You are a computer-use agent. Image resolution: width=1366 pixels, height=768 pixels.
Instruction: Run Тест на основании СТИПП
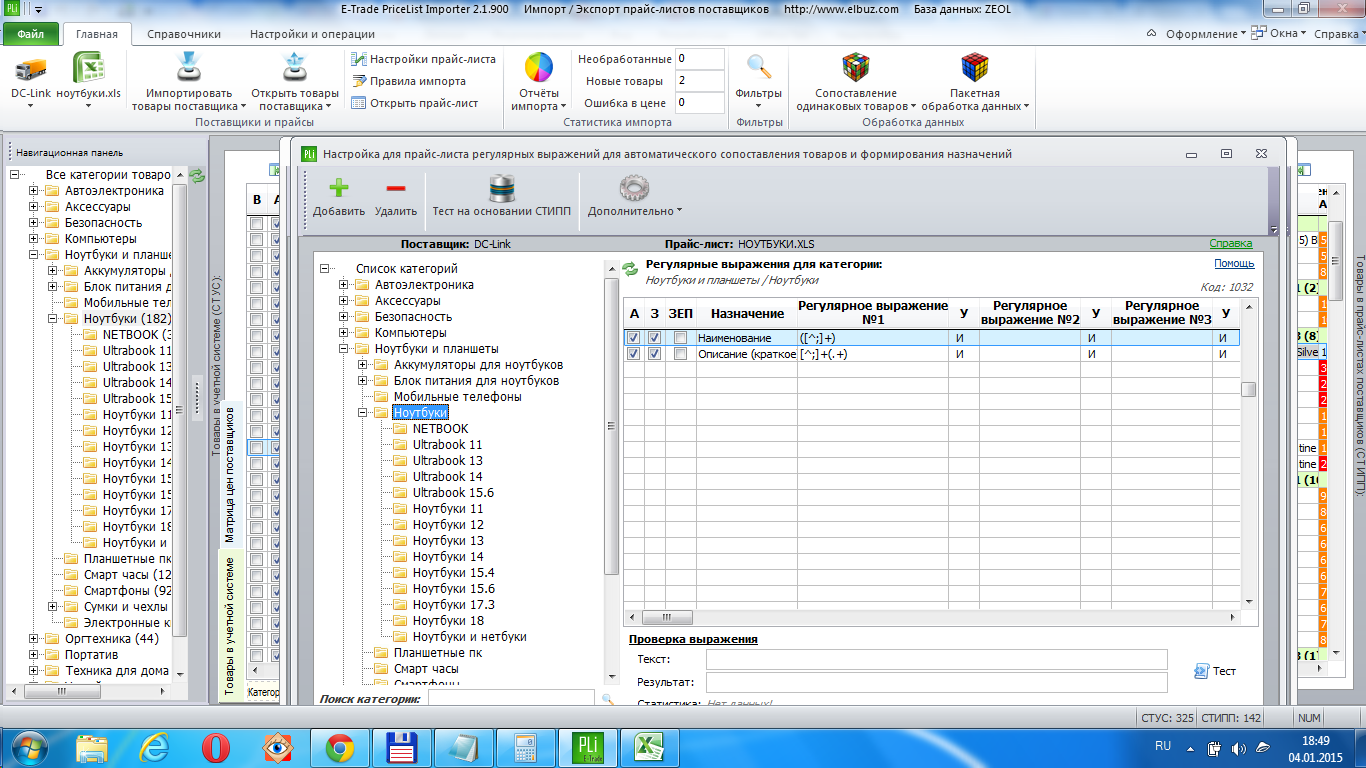pos(502,196)
